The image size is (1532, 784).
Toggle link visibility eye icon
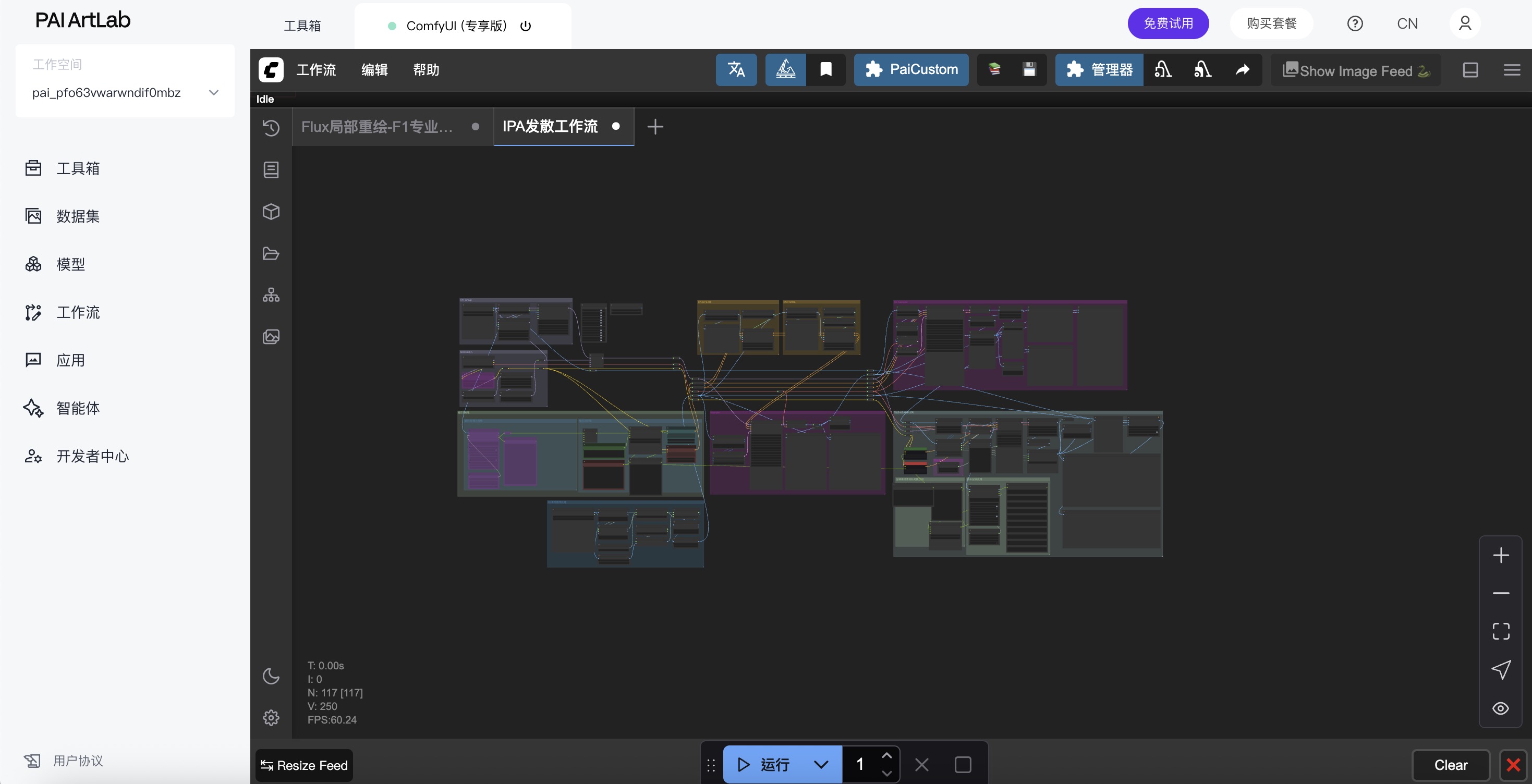pyautogui.click(x=1501, y=708)
